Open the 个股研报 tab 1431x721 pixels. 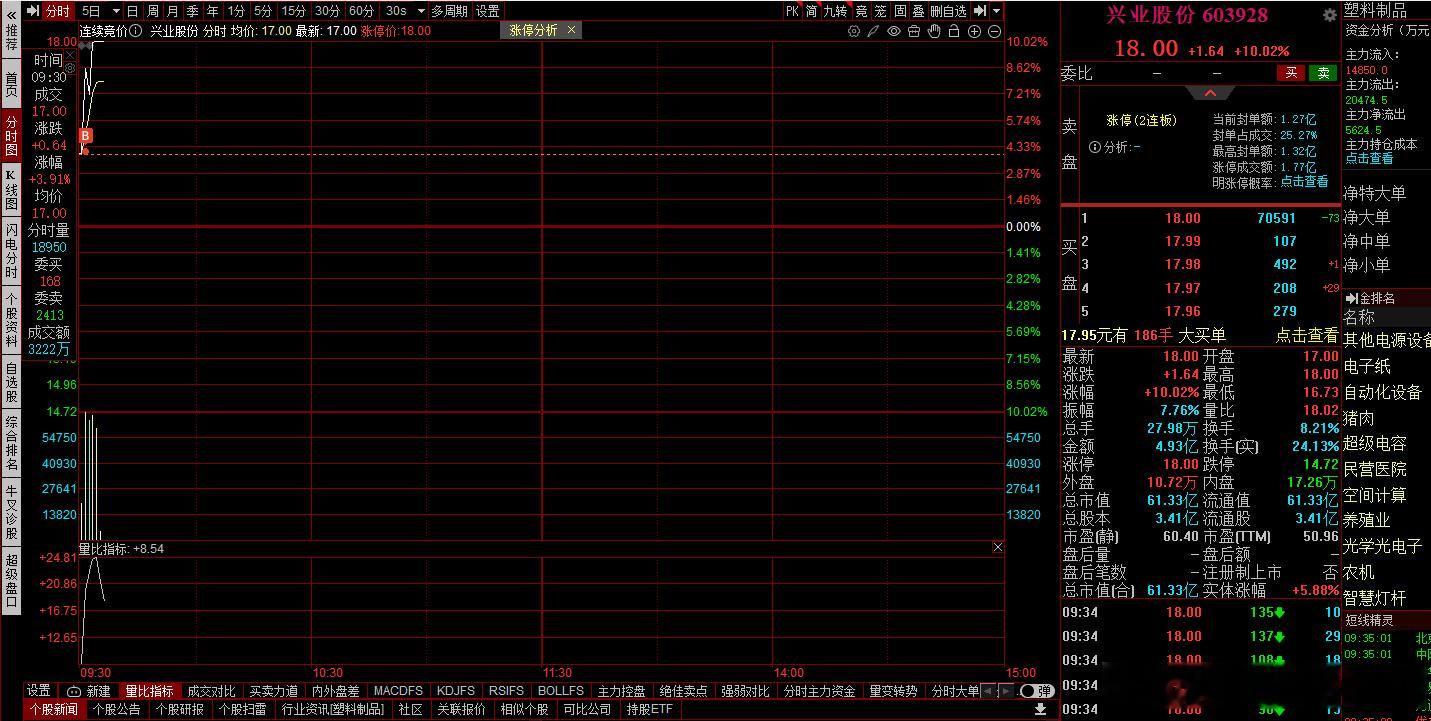pyautogui.click(x=179, y=710)
